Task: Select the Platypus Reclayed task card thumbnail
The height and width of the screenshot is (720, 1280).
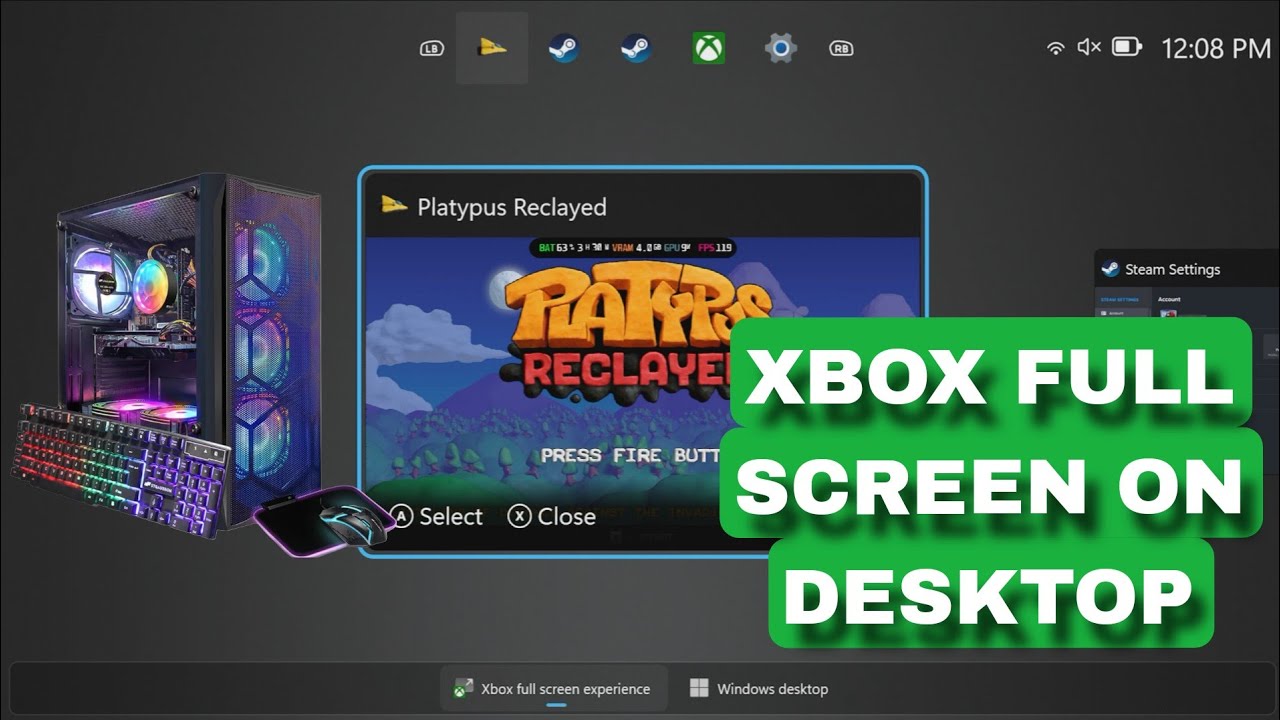Action: tap(643, 362)
